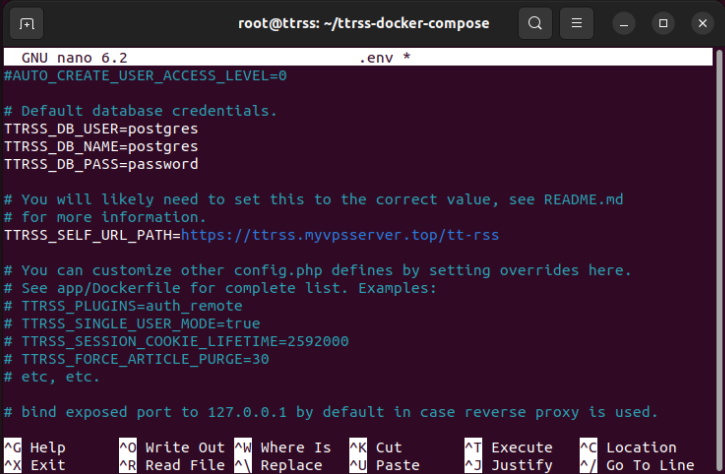Screen dimensions: 725x474
Task: Click the '# TTRSS_SINGLE_USER_MODE=true' line
Action: point(132,323)
